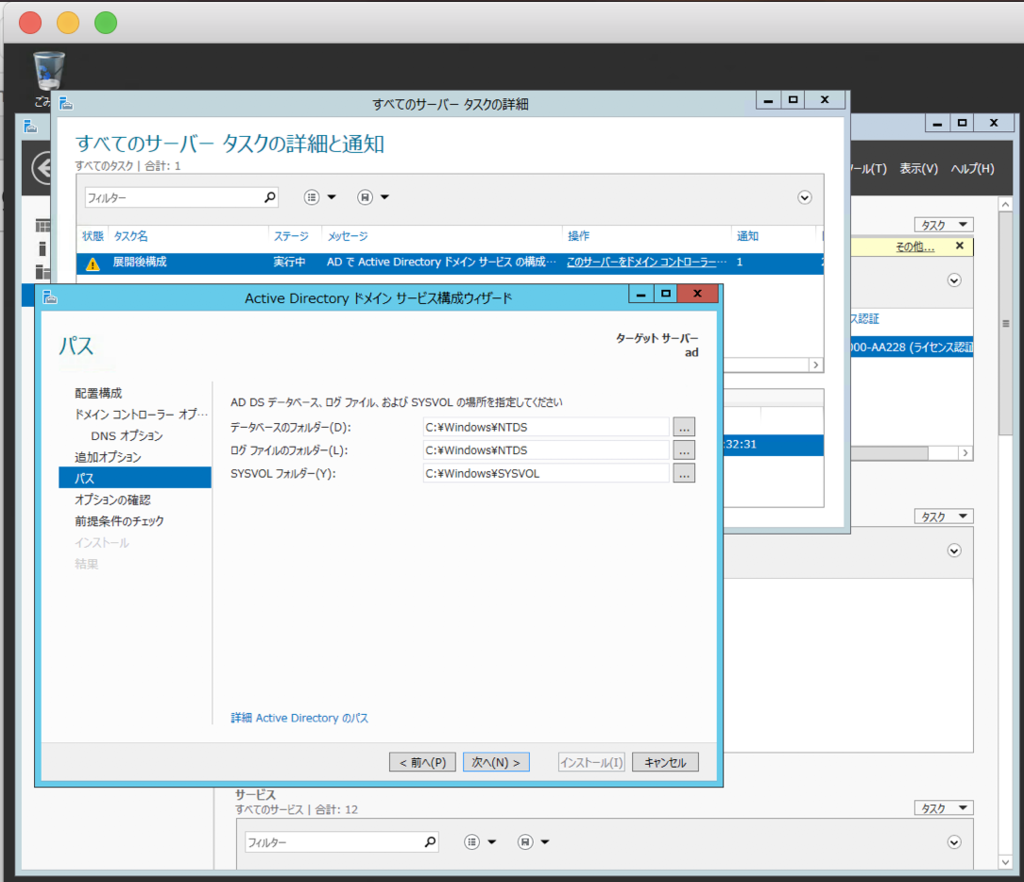Click the macOS yellow minimize button
The image size is (1024, 882).
pyautogui.click(x=68, y=23)
